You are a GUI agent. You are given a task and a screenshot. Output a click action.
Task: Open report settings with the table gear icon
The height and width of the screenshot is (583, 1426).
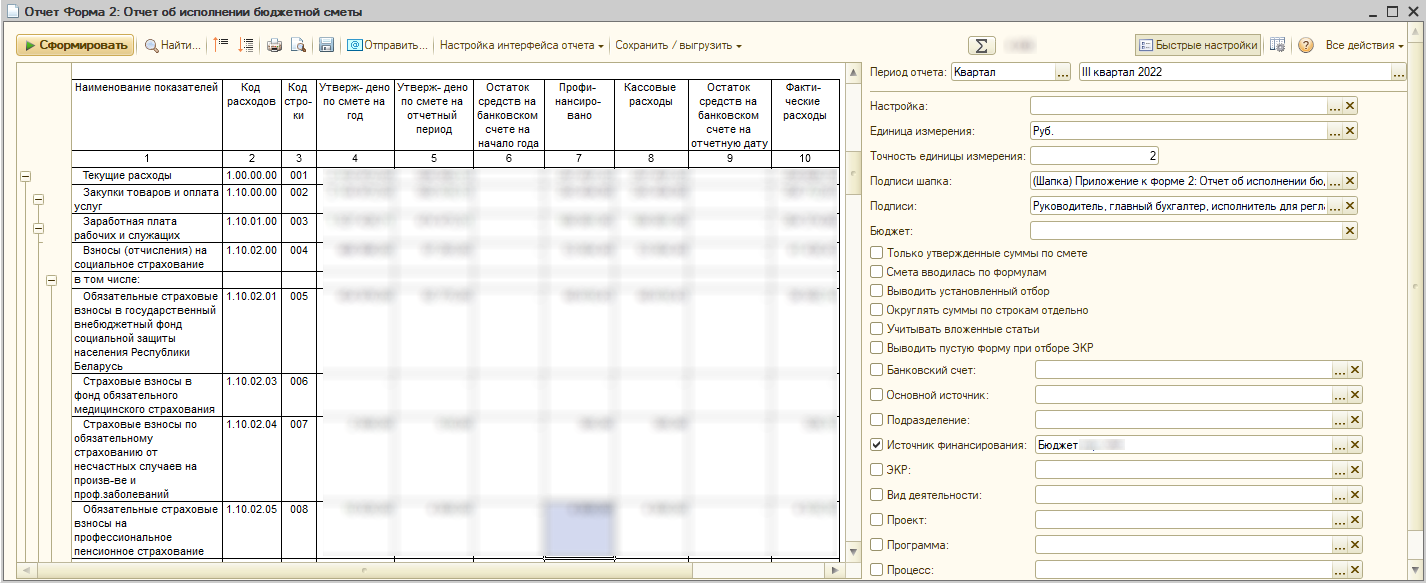(1277, 45)
